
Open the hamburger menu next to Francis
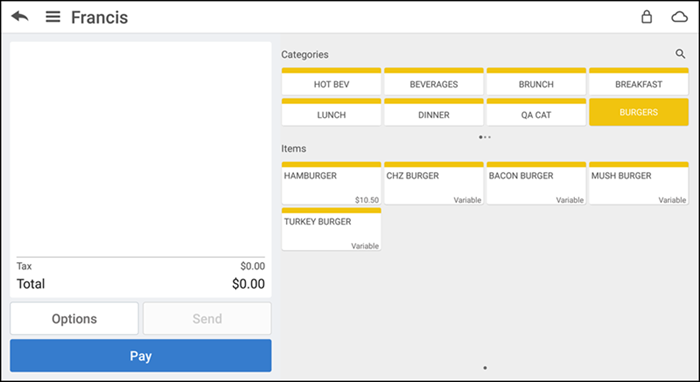pyautogui.click(x=53, y=17)
